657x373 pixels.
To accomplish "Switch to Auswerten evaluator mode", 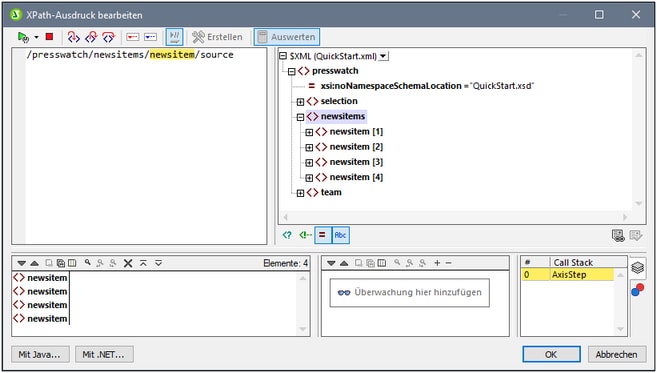I will click(287, 37).
